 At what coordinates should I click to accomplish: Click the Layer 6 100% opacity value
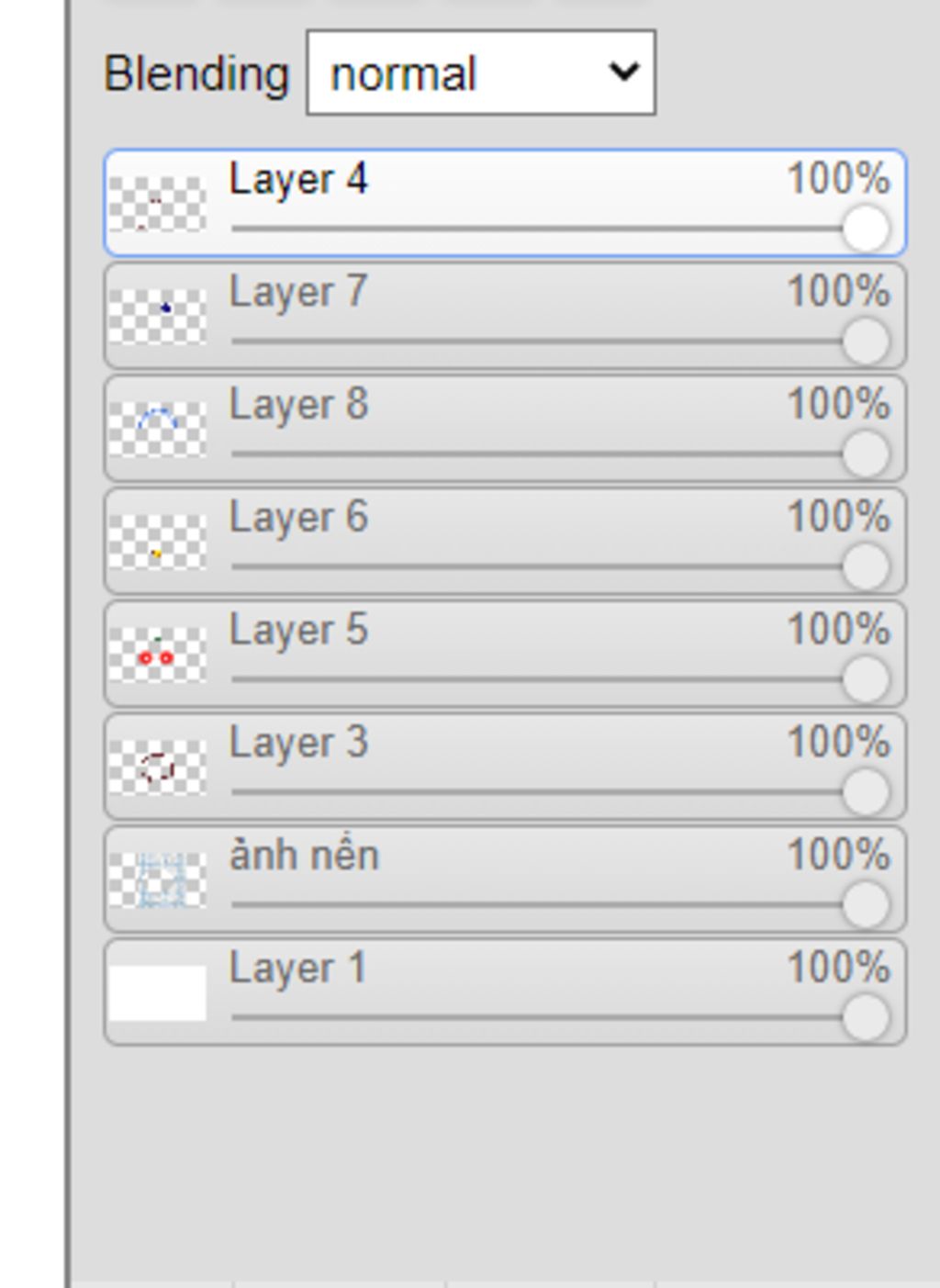pos(838,518)
